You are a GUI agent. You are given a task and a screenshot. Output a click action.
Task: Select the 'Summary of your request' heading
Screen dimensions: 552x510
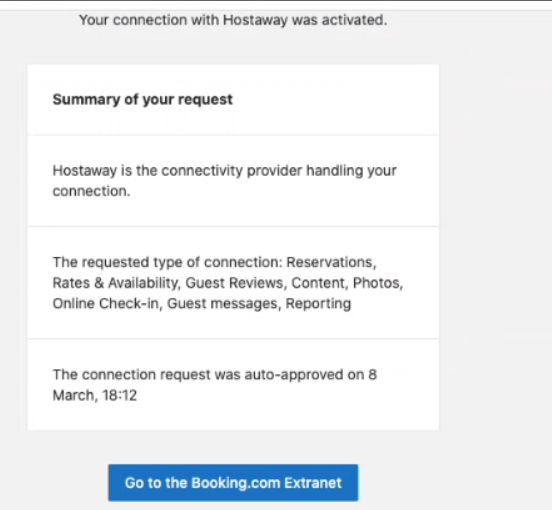(143, 100)
